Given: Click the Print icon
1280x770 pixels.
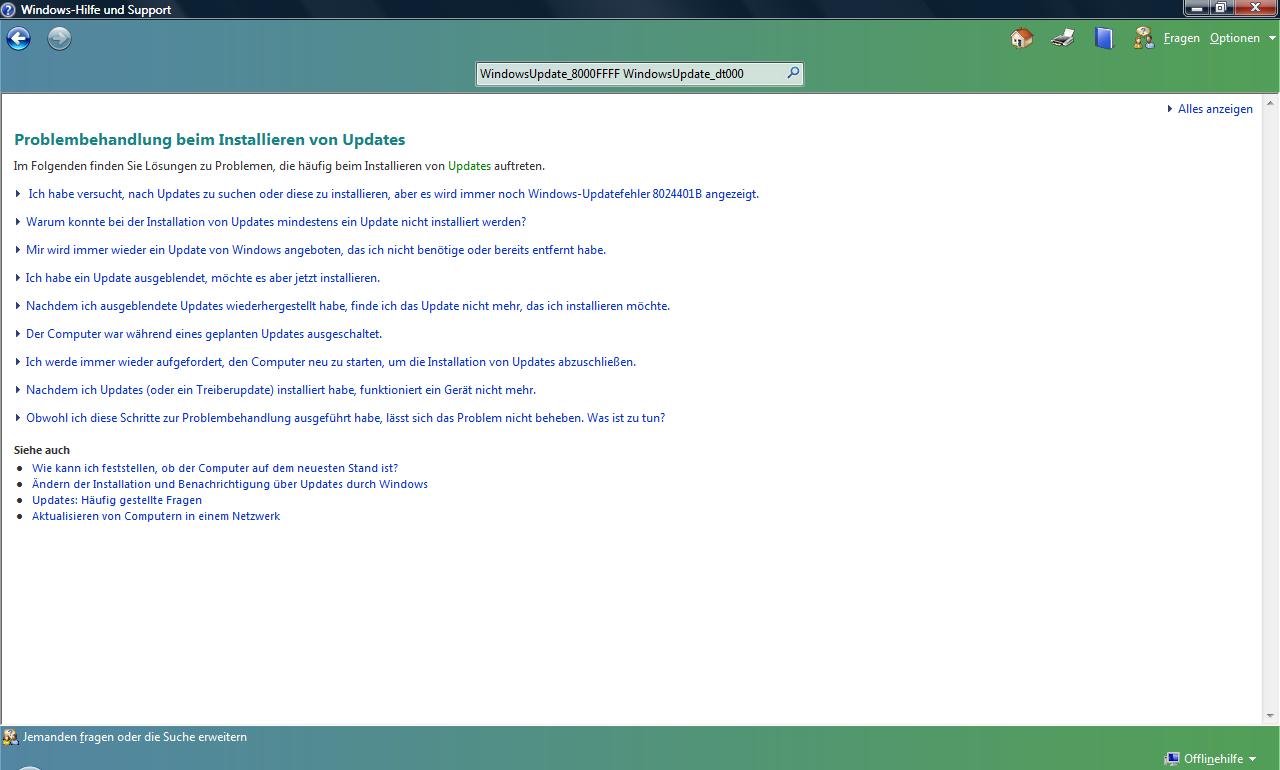Looking at the screenshot, I should pyautogui.click(x=1062, y=39).
